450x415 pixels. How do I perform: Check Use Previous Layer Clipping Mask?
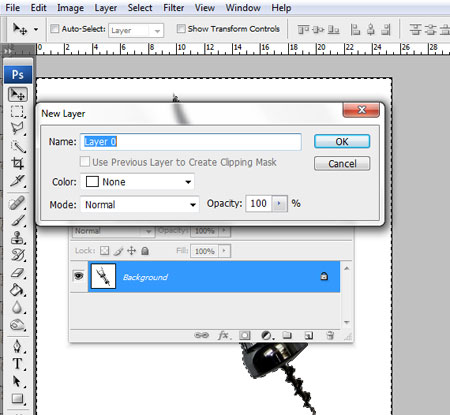(x=85, y=162)
